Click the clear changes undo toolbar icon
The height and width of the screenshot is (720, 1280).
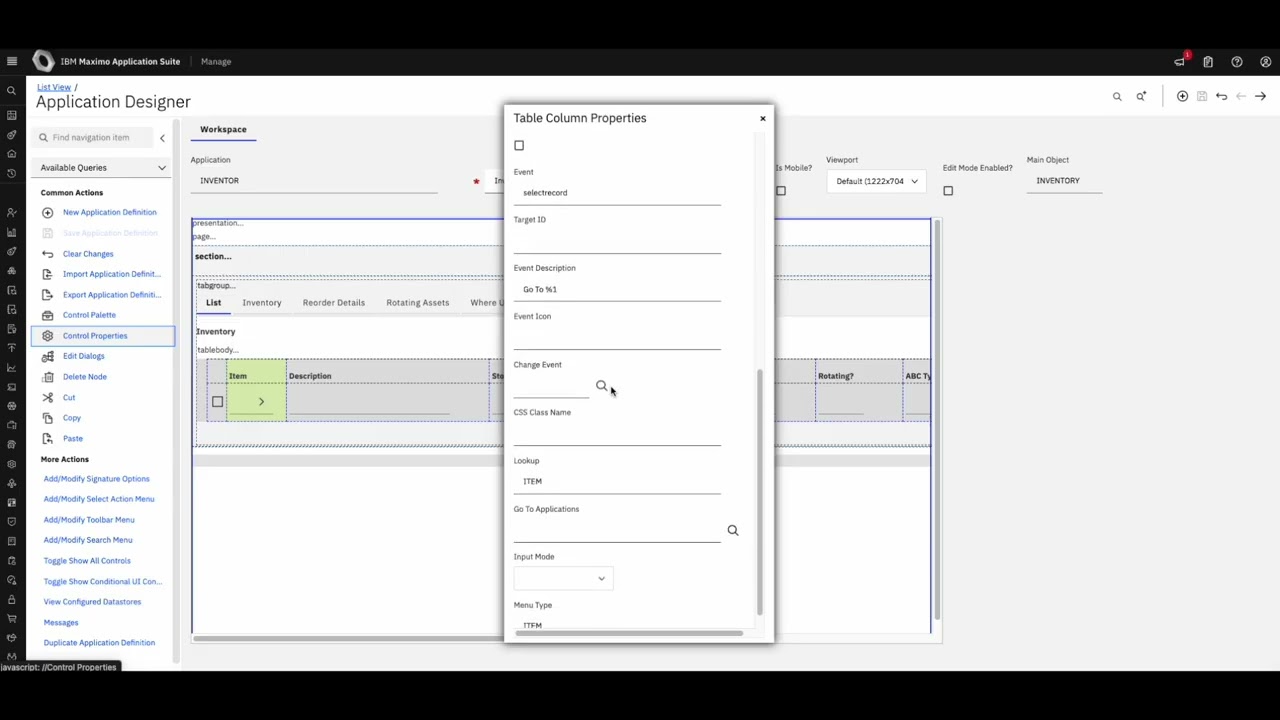pos(1221,97)
